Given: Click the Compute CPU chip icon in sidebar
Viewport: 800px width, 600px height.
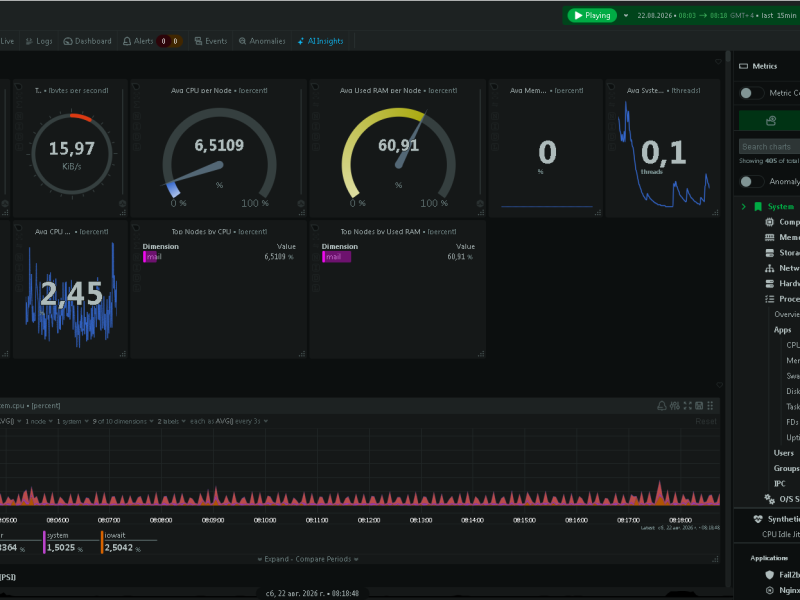Looking at the screenshot, I should tap(769, 222).
